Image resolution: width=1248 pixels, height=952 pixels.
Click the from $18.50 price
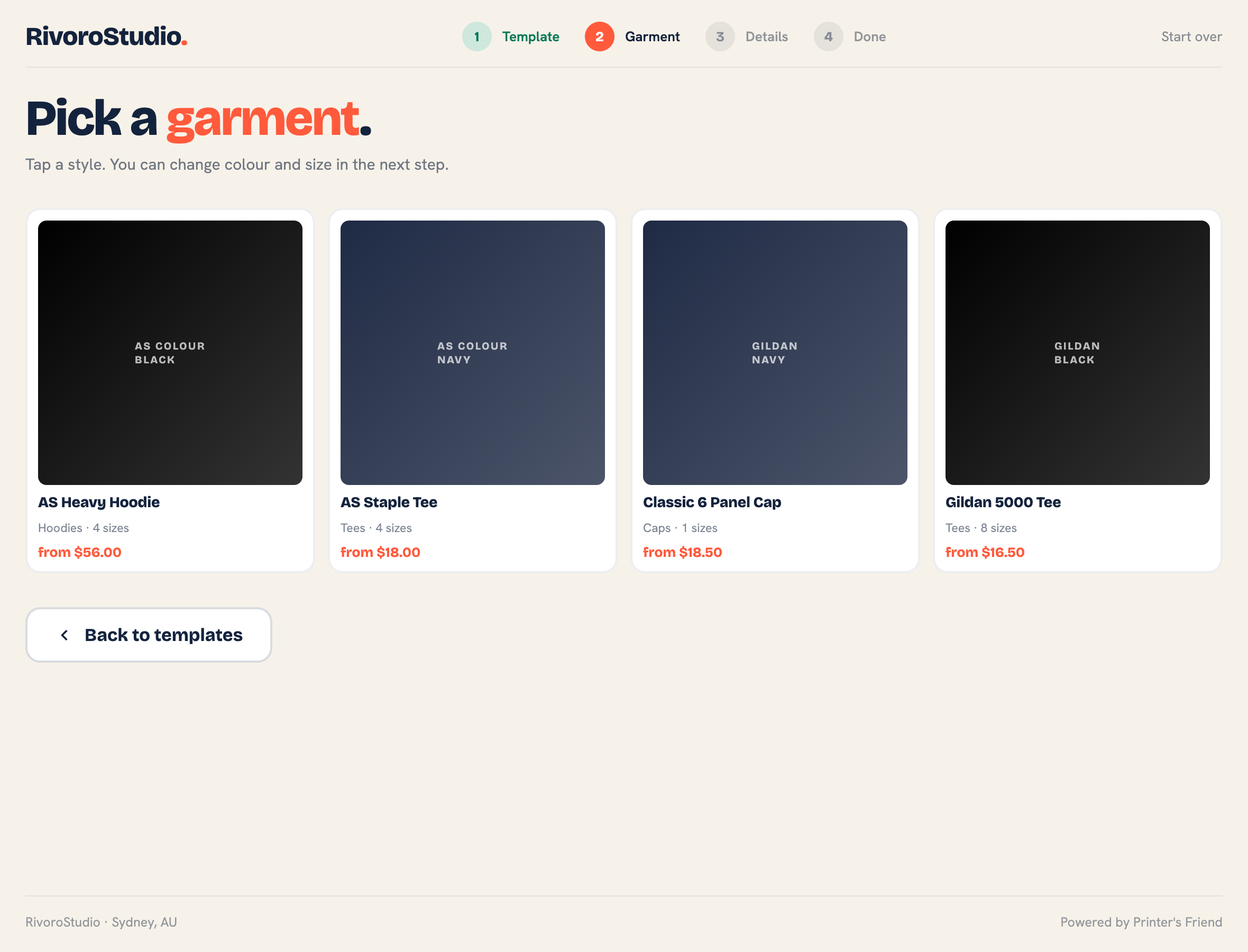pos(683,553)
